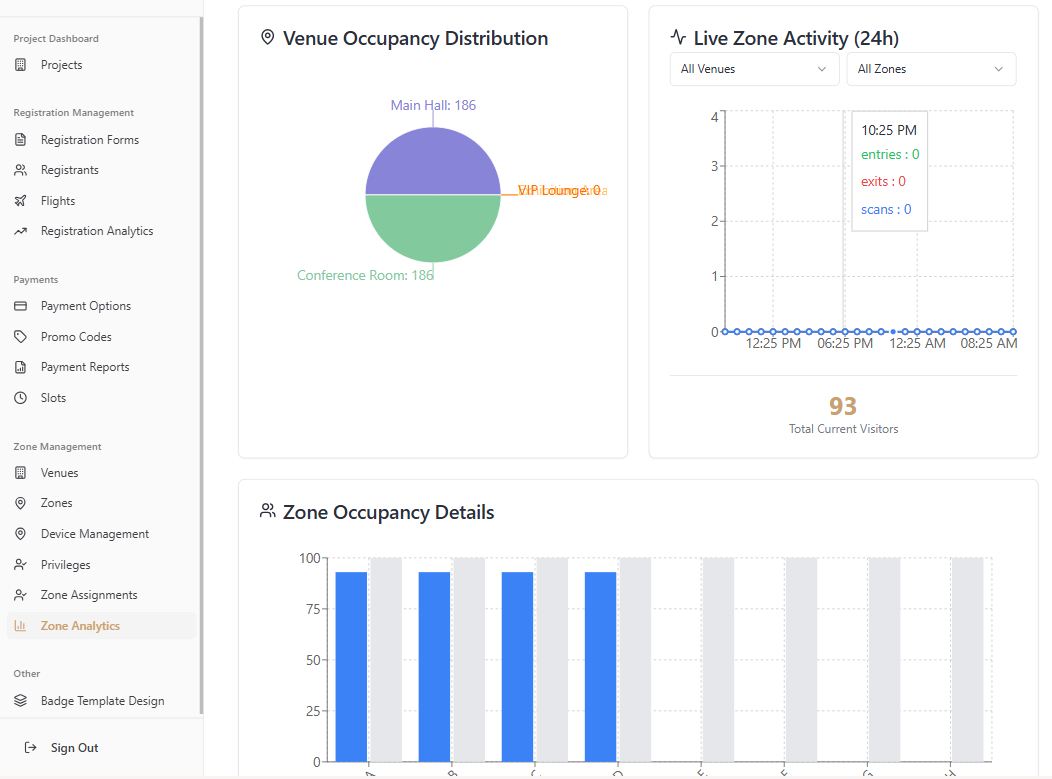1052x779 pixels.
Task: Toggle the VIP Lounge segment visibility
Action: pos(556,190)
